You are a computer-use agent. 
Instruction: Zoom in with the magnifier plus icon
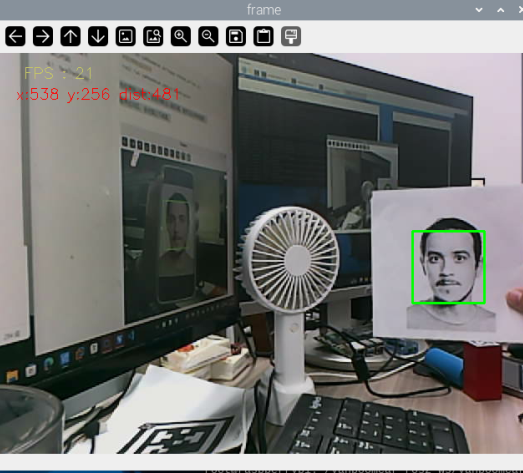181,36
